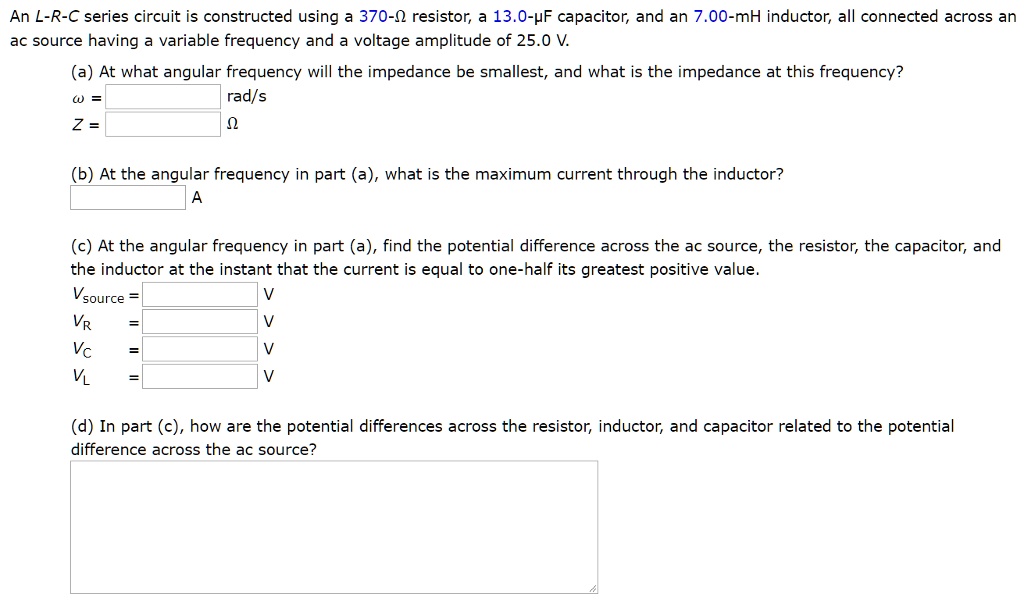1024x605 pixels.
Task: Click the VC capacitor voltage input
Action: pyautogui.click(x=200, y=349)
